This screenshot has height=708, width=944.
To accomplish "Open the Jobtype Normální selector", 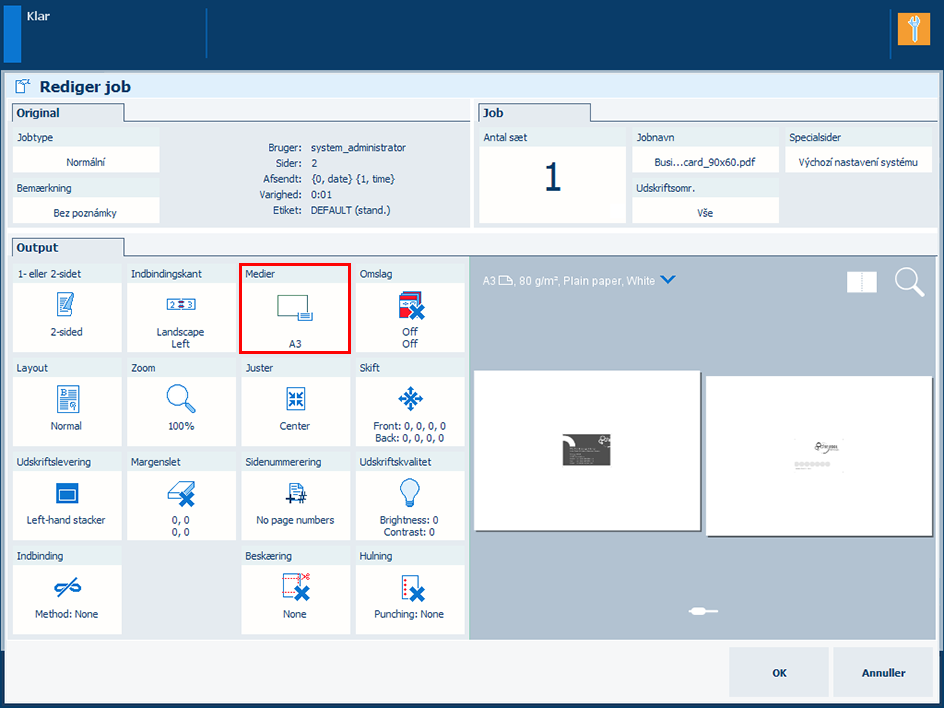I will pyautogui.click(x=86, y=161).
